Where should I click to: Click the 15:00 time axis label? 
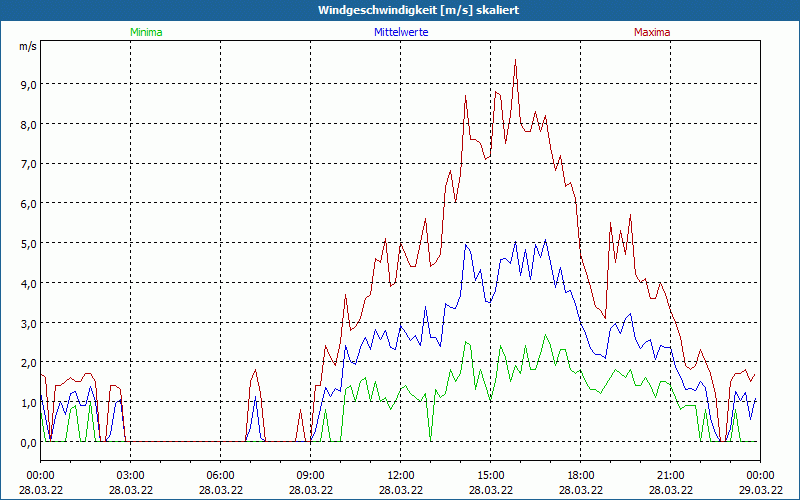pyautogui.click(x=490, y=476)
